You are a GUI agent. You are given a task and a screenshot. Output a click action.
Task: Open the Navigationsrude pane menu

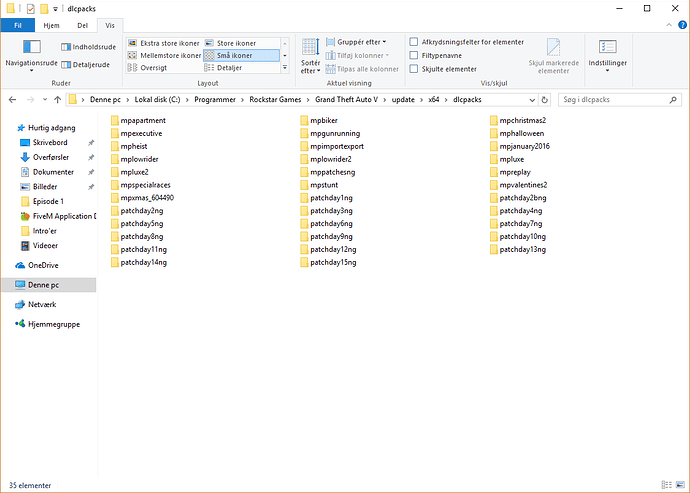coord(31,56)
